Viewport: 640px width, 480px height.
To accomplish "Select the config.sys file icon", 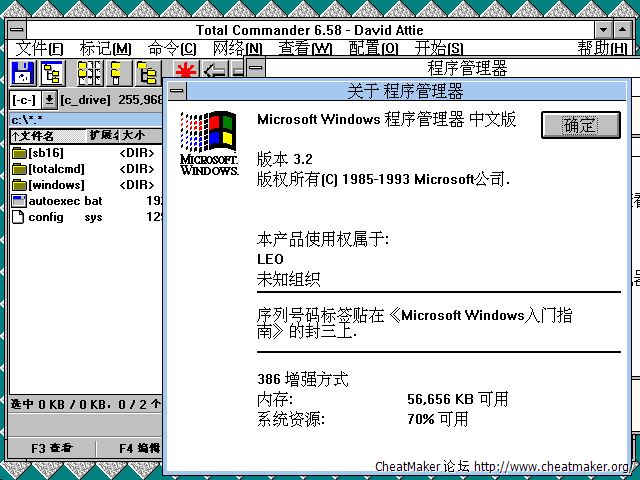I will [x=18, y=217].
